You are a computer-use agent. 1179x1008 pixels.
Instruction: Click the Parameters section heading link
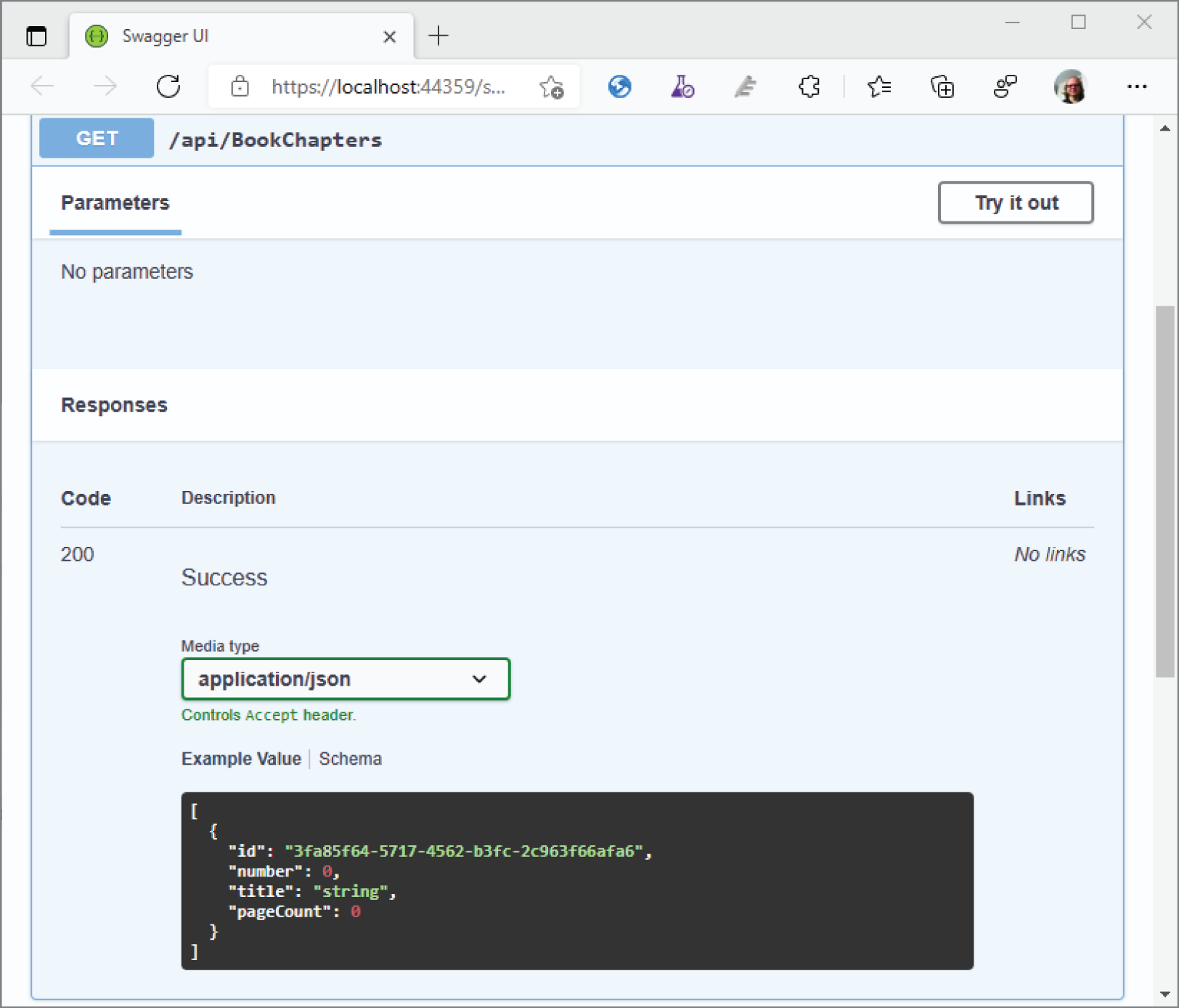115,203
